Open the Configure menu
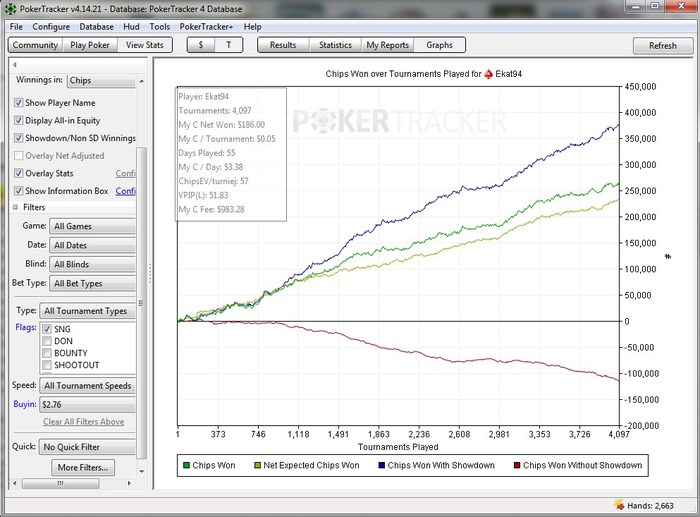Image resolution: width=700 pixels, height=517 pixels. tap(51, 27)
